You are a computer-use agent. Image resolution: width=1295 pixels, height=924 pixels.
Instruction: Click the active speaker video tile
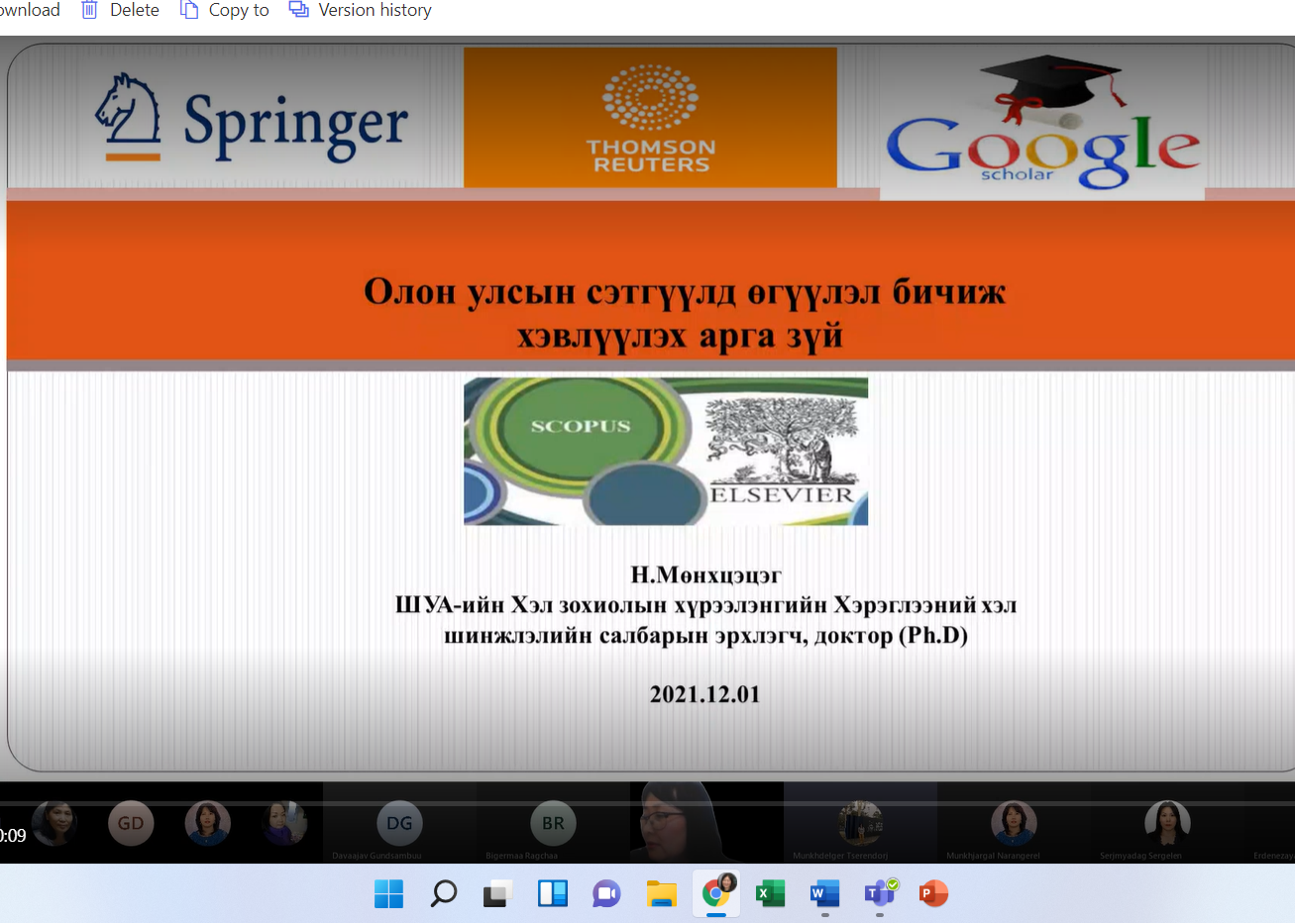pyautogui.click(x=706, y=821)
